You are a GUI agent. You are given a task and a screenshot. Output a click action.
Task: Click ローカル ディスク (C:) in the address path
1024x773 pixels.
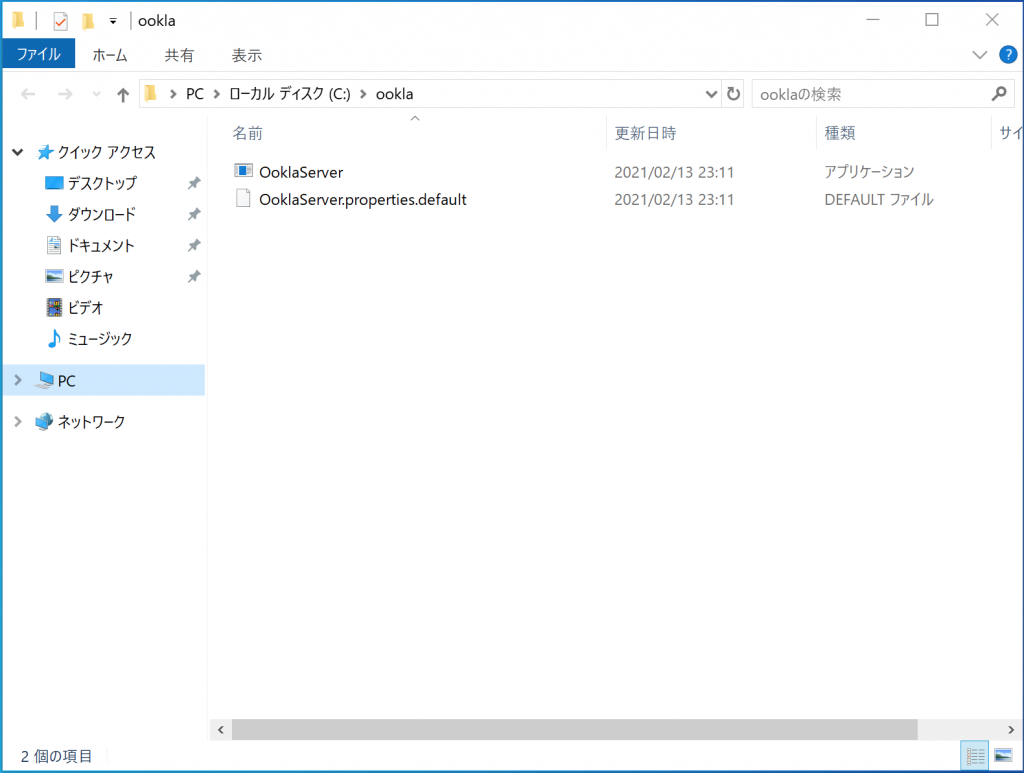click(x=289, y=94)
